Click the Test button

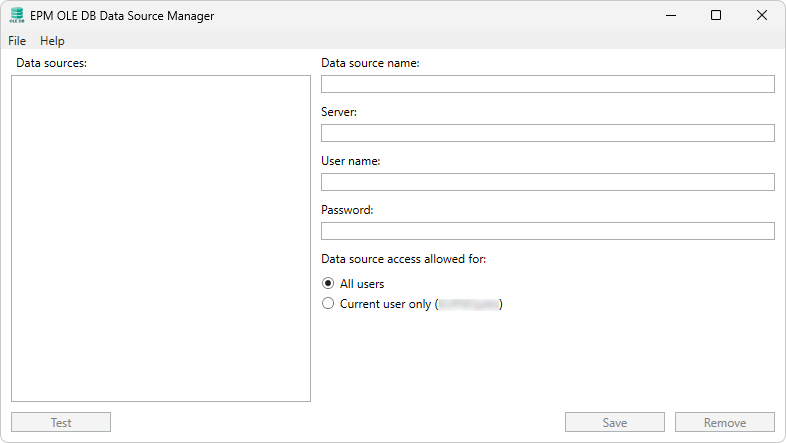[61, 422]
